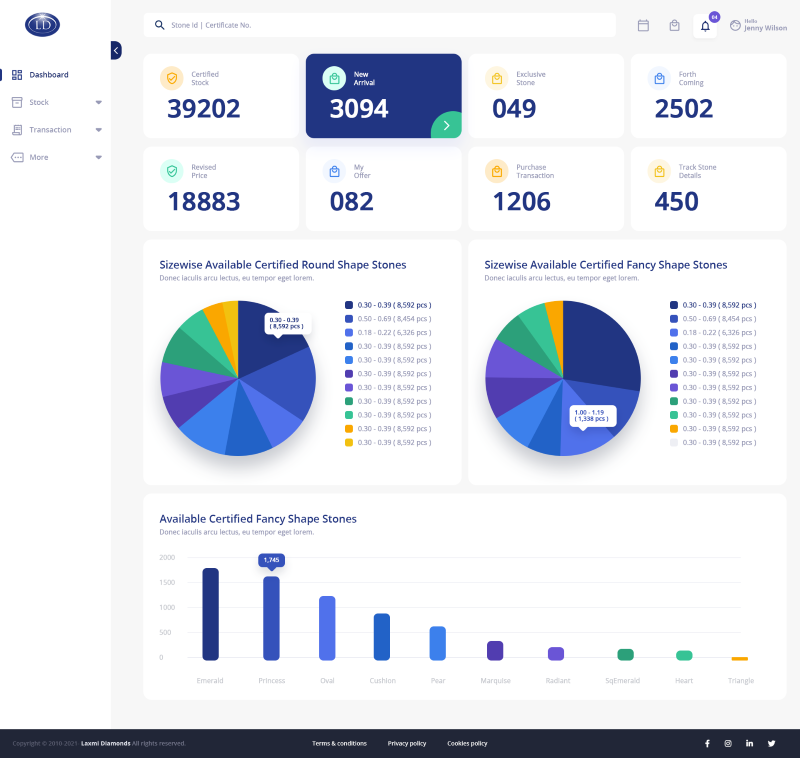Expand the More menu dropdown arrow
This screenshot has height=758, width=800.
coord(98,157)
